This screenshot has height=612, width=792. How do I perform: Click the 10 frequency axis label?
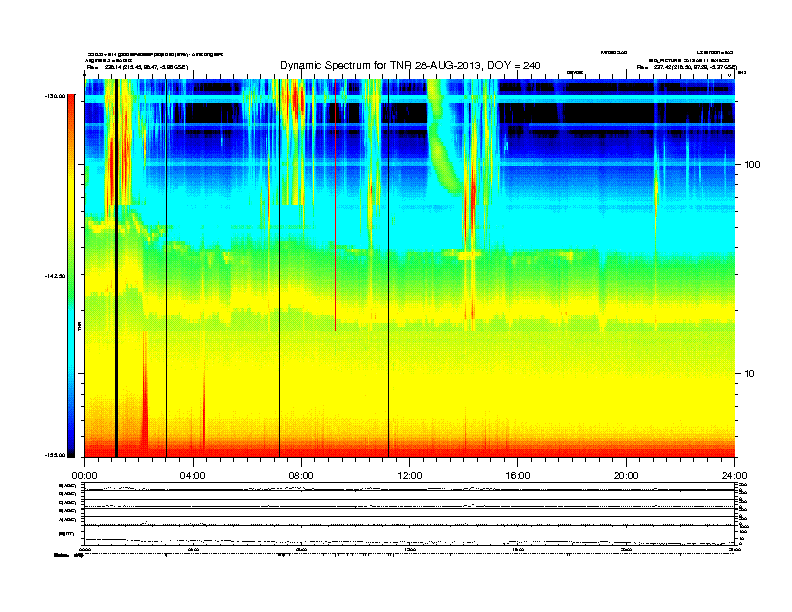coord(750,374)
